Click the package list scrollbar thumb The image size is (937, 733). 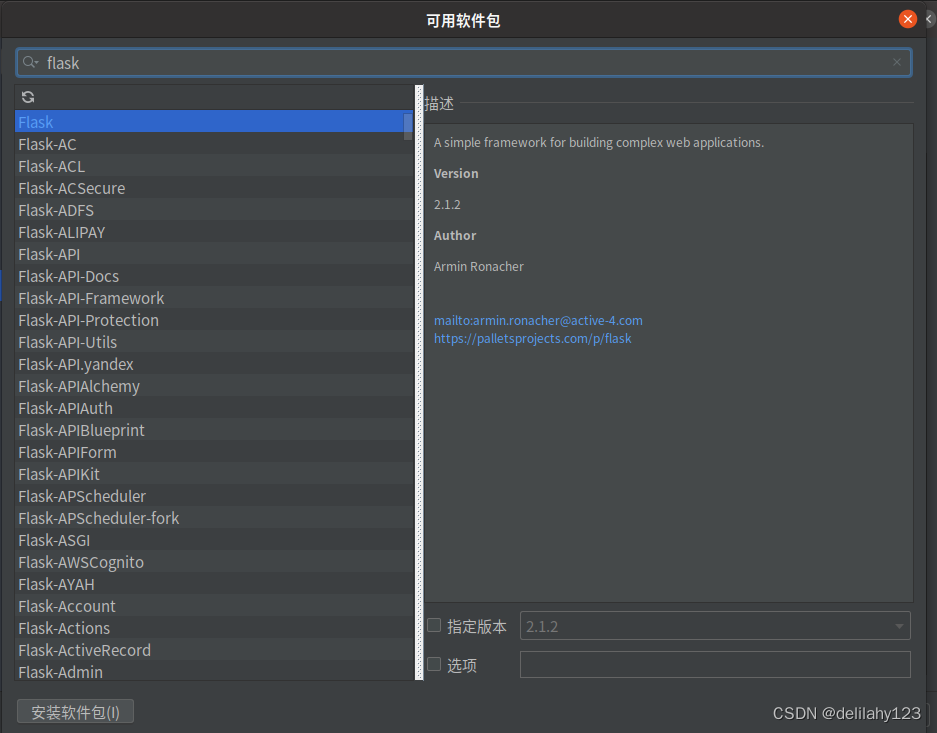[x=408, y=127]
